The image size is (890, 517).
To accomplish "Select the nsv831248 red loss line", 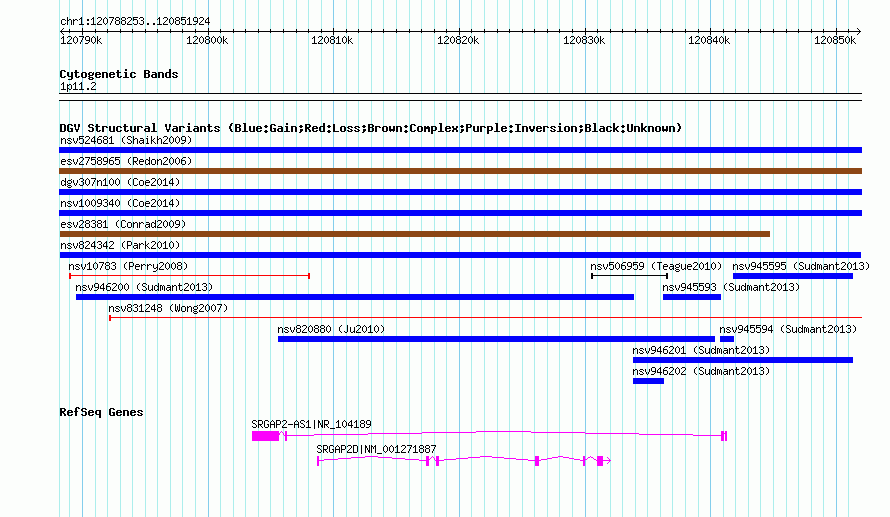I will (485, 318).
